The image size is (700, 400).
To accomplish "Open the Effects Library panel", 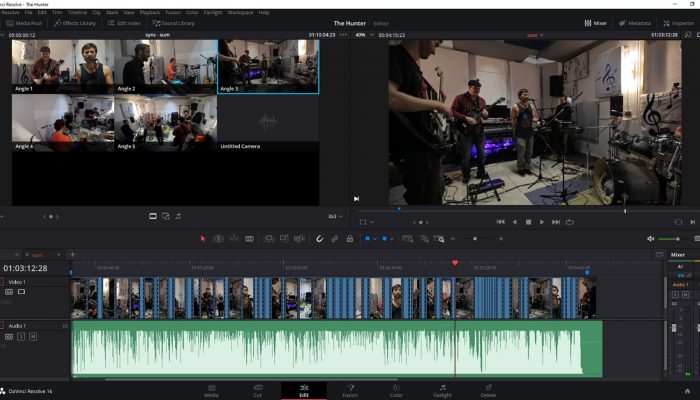I will coord(75,23).
